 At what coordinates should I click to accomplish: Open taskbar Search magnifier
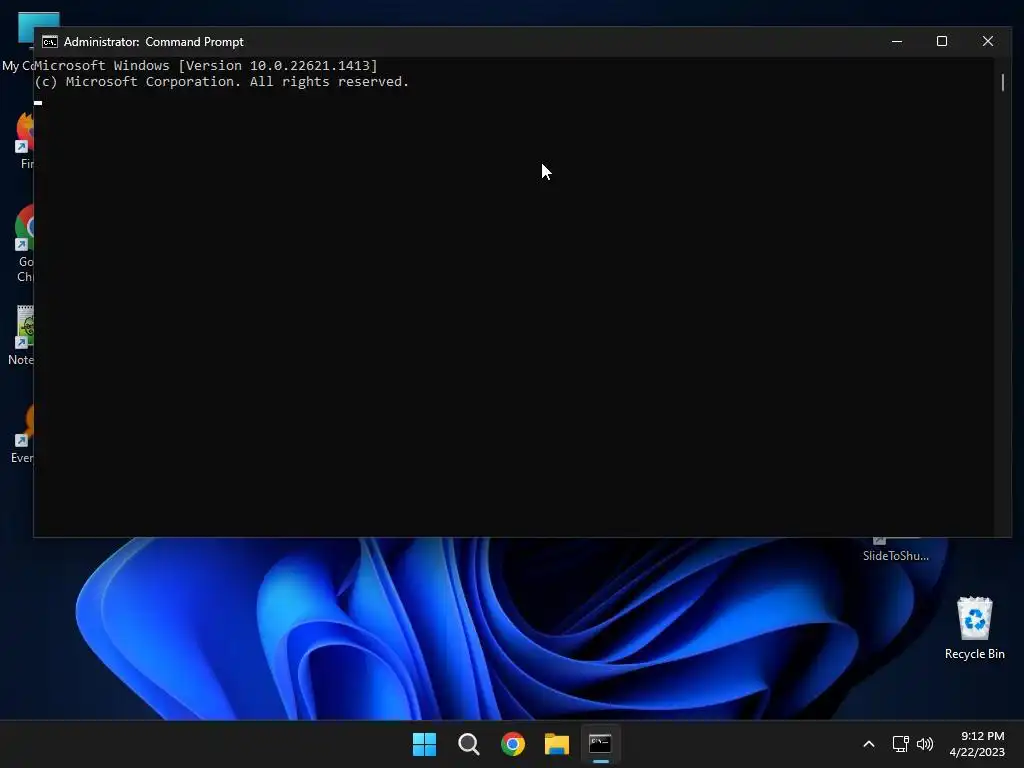pos(469,744)
